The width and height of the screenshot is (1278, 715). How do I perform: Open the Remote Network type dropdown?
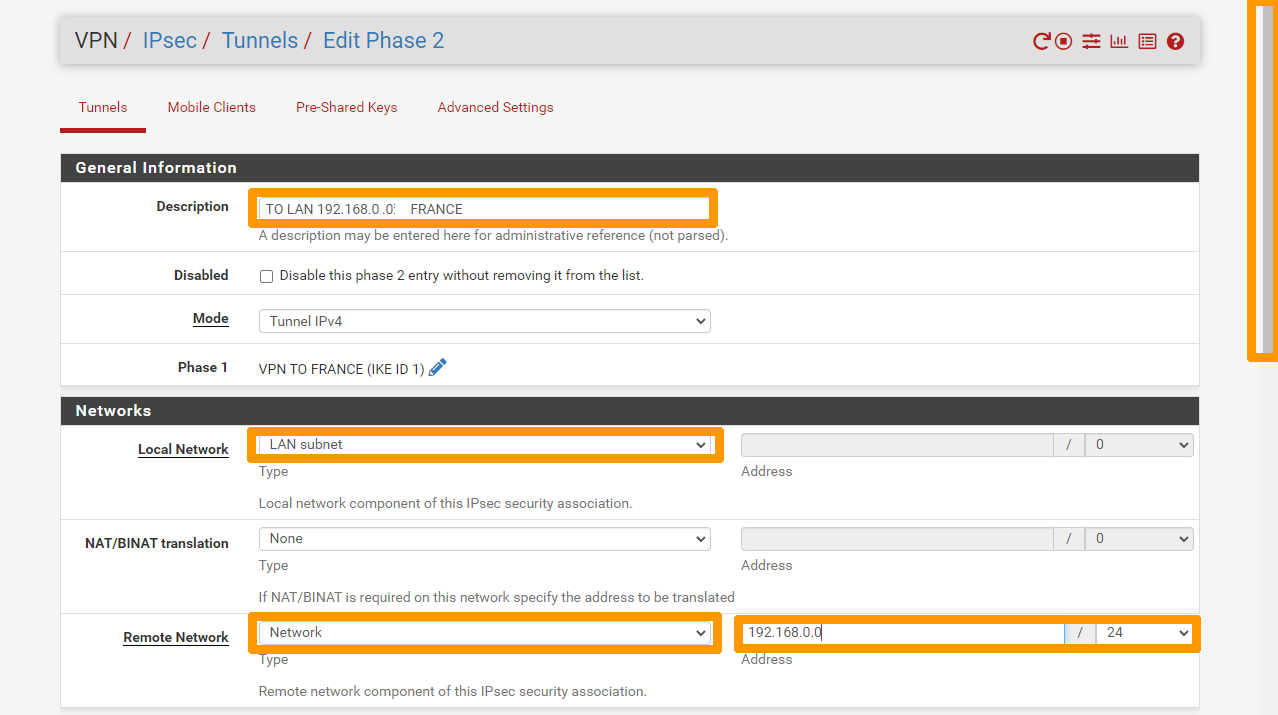[484, 632]
